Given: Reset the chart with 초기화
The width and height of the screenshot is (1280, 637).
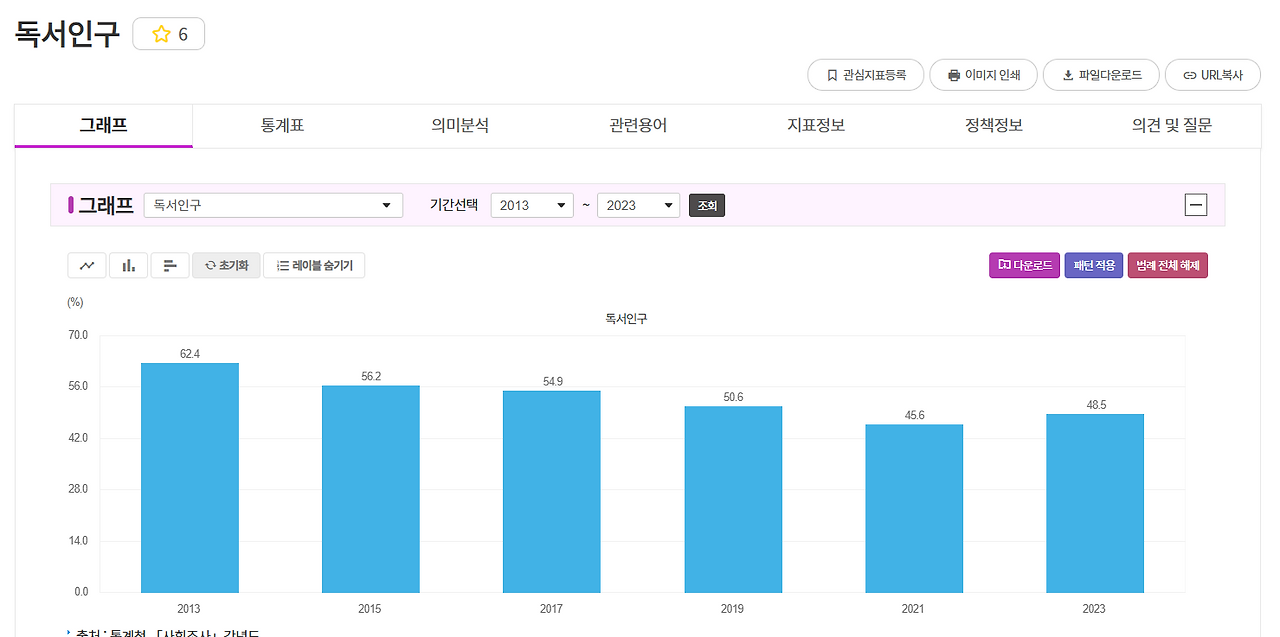Looking at the screenshot, I should (226, 265).
